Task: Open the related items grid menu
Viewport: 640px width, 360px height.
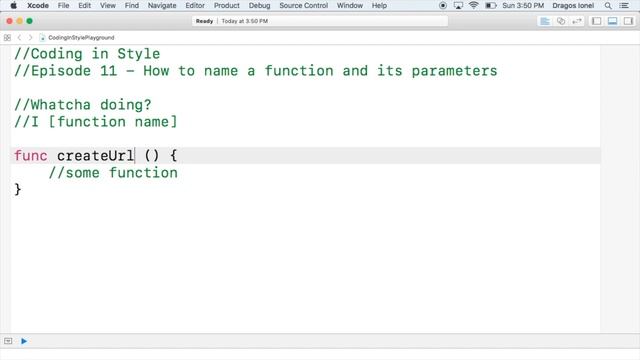Action: 7,38
